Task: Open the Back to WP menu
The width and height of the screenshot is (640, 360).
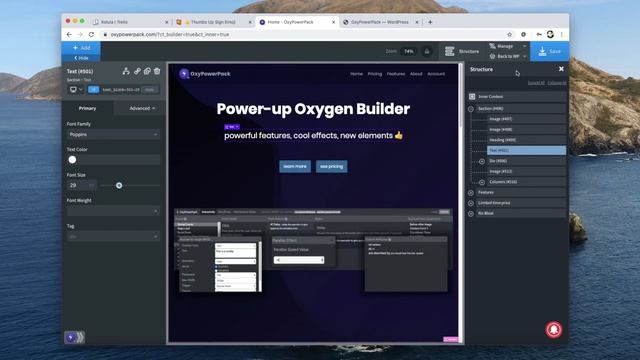Action: [507, 56]
